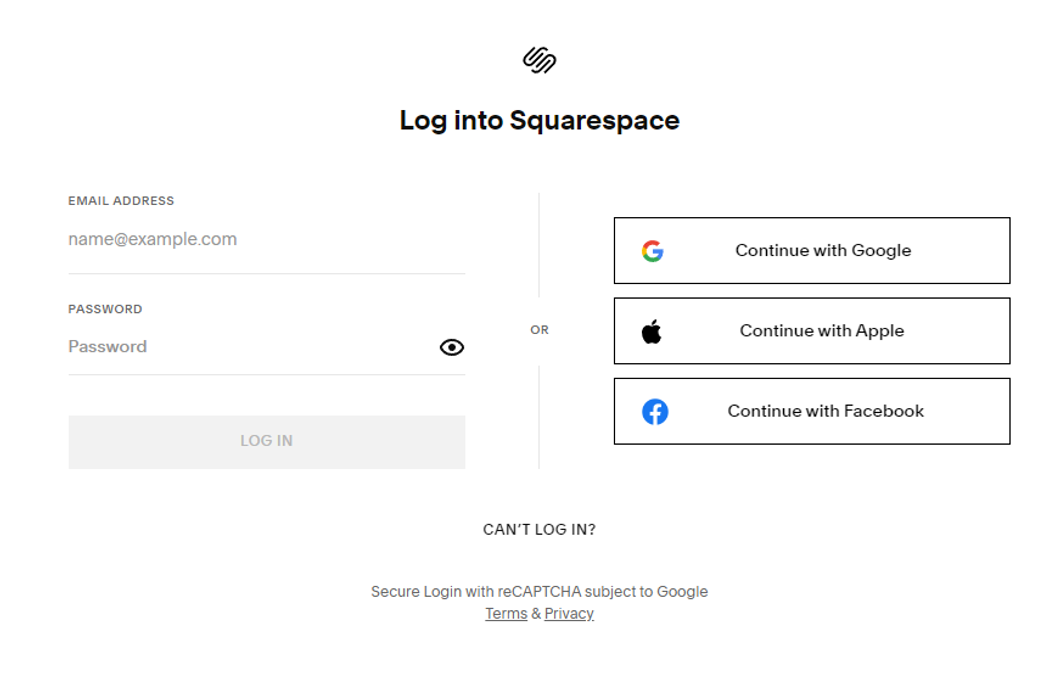This screenshot has width=1060, height=673.
Task: Choose Continue with Apple
Action: click(x=821, y=331)
